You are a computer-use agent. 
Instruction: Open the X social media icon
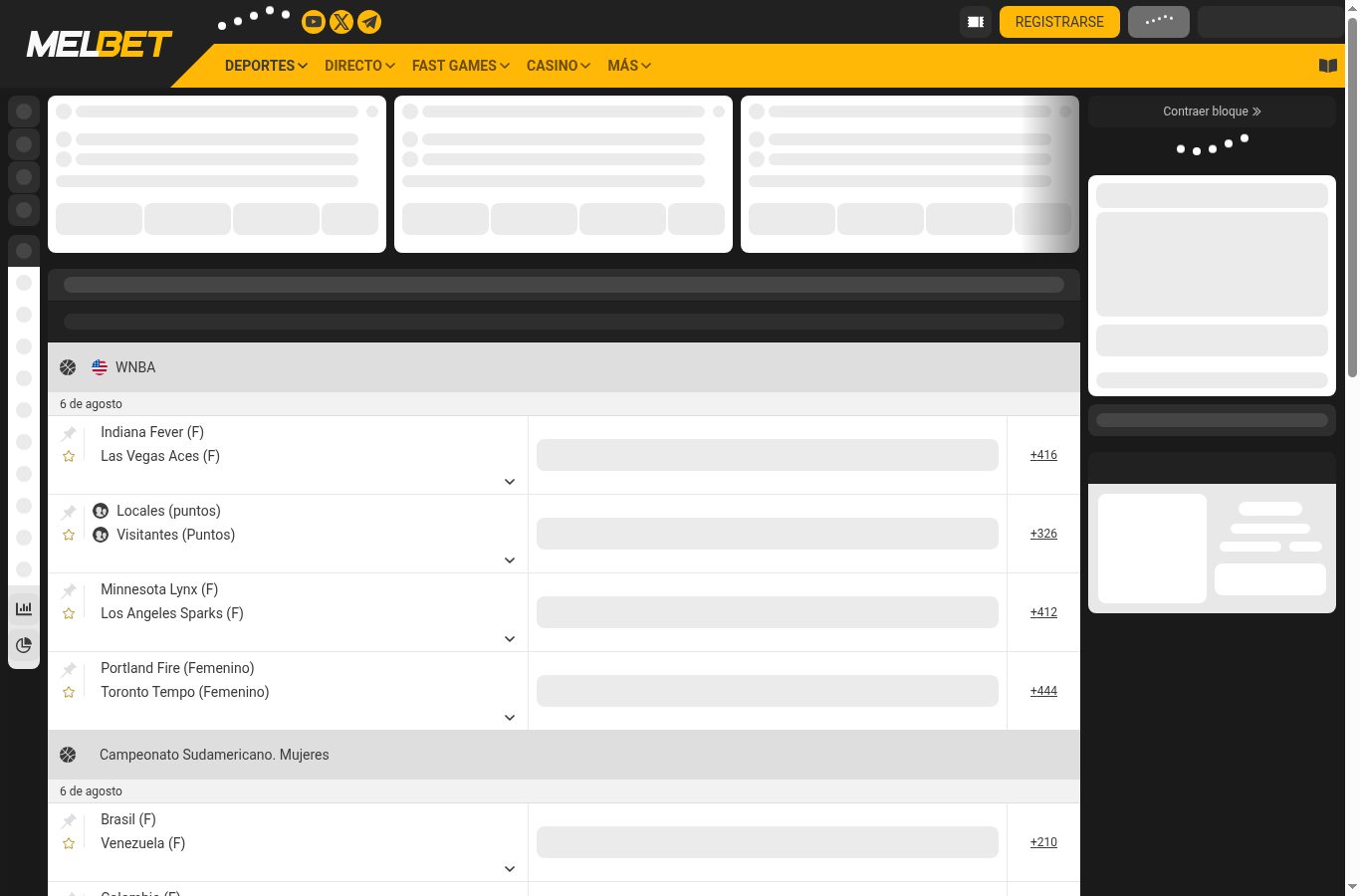point(341,22)
